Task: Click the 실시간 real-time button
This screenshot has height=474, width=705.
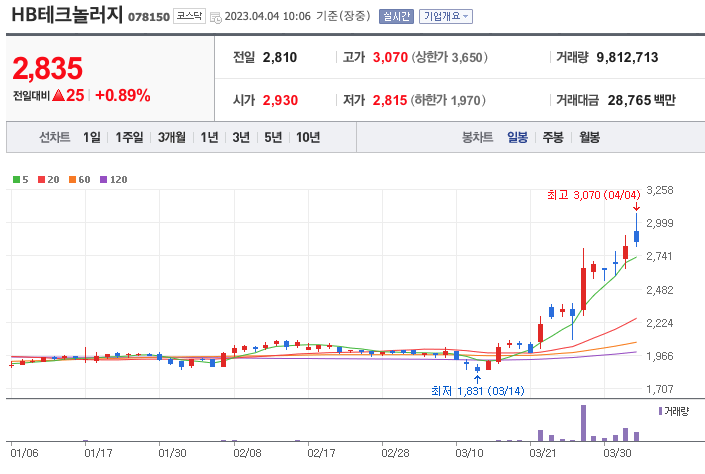Action: click(x=396, y=17)
